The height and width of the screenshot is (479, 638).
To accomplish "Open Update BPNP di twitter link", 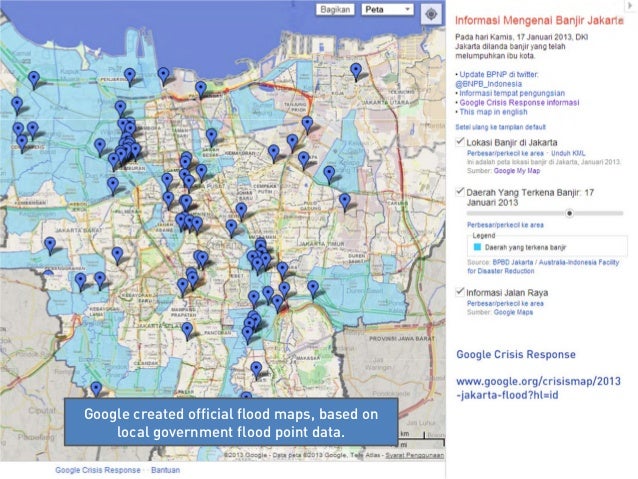I will point(499,74).
